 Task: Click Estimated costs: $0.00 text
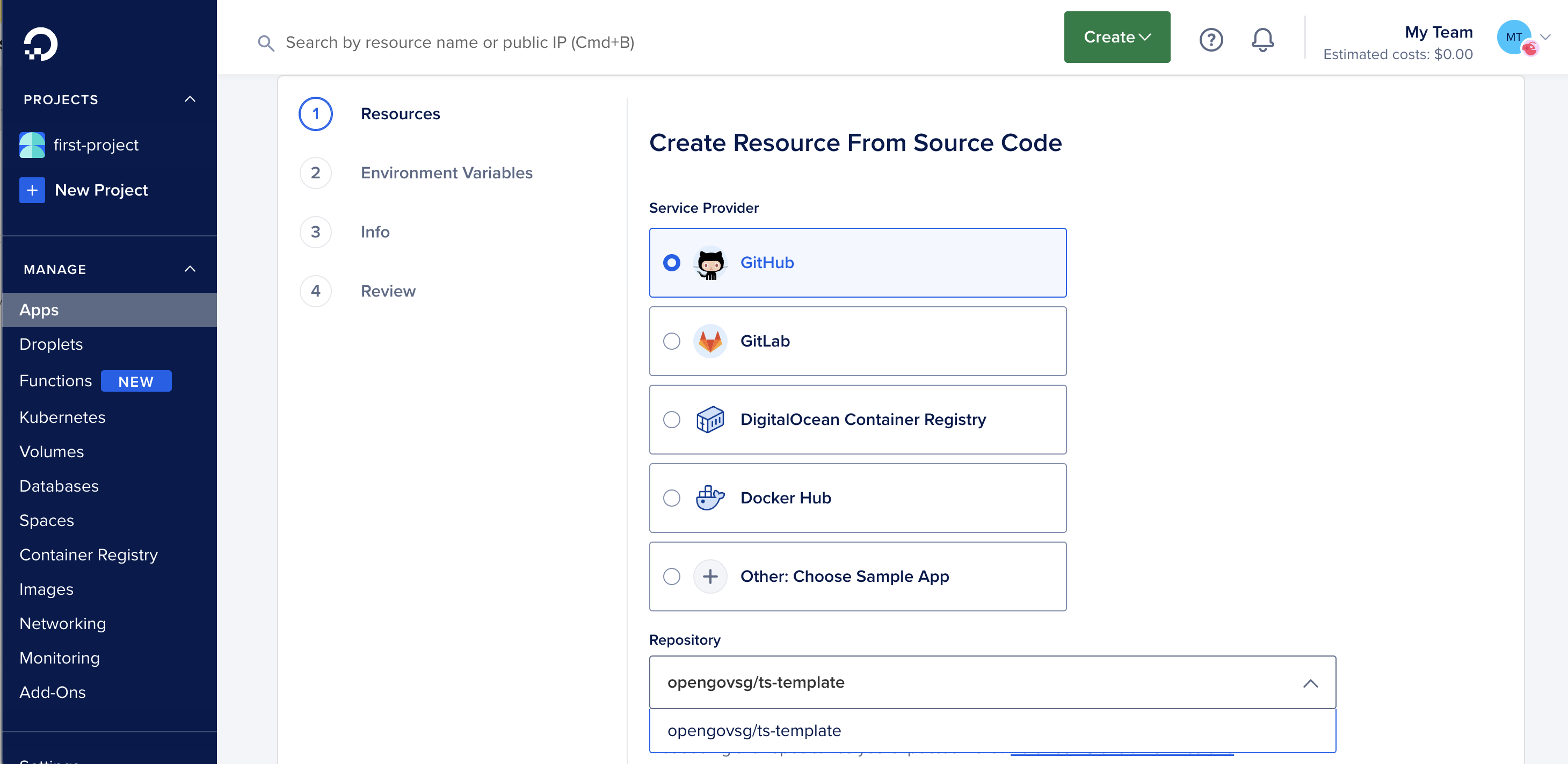tap(1398, 55)
